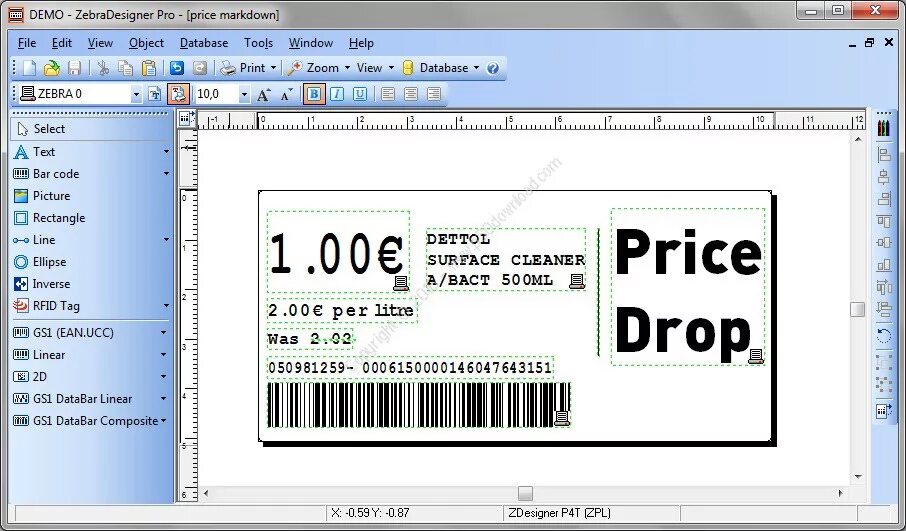Distribute objects evenly vertically
906x531 pixels.
pos(883,309)
